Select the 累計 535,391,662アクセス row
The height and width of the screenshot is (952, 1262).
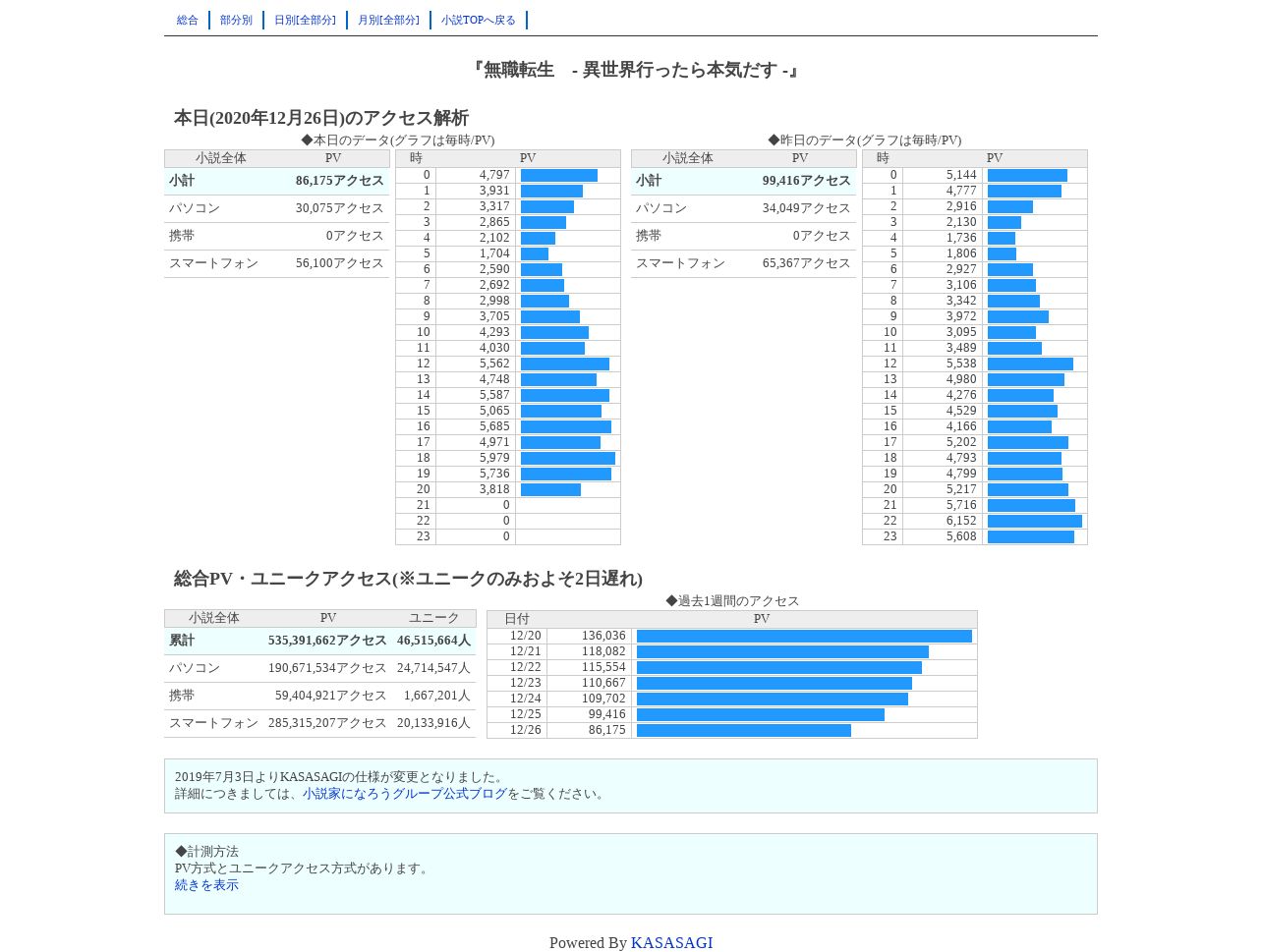(x=320, y=641)
